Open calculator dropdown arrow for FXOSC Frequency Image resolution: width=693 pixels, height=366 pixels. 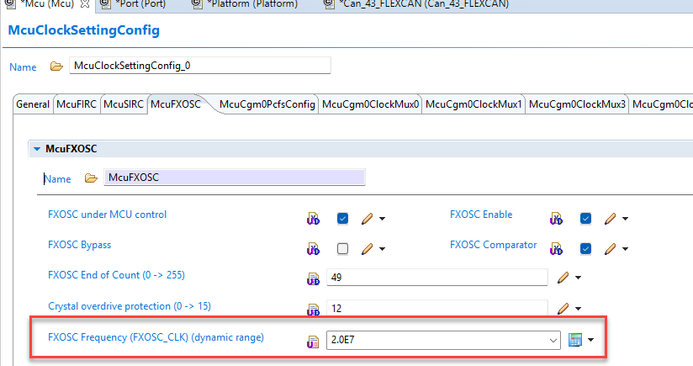pyautogui.click(x=591, y=340)
